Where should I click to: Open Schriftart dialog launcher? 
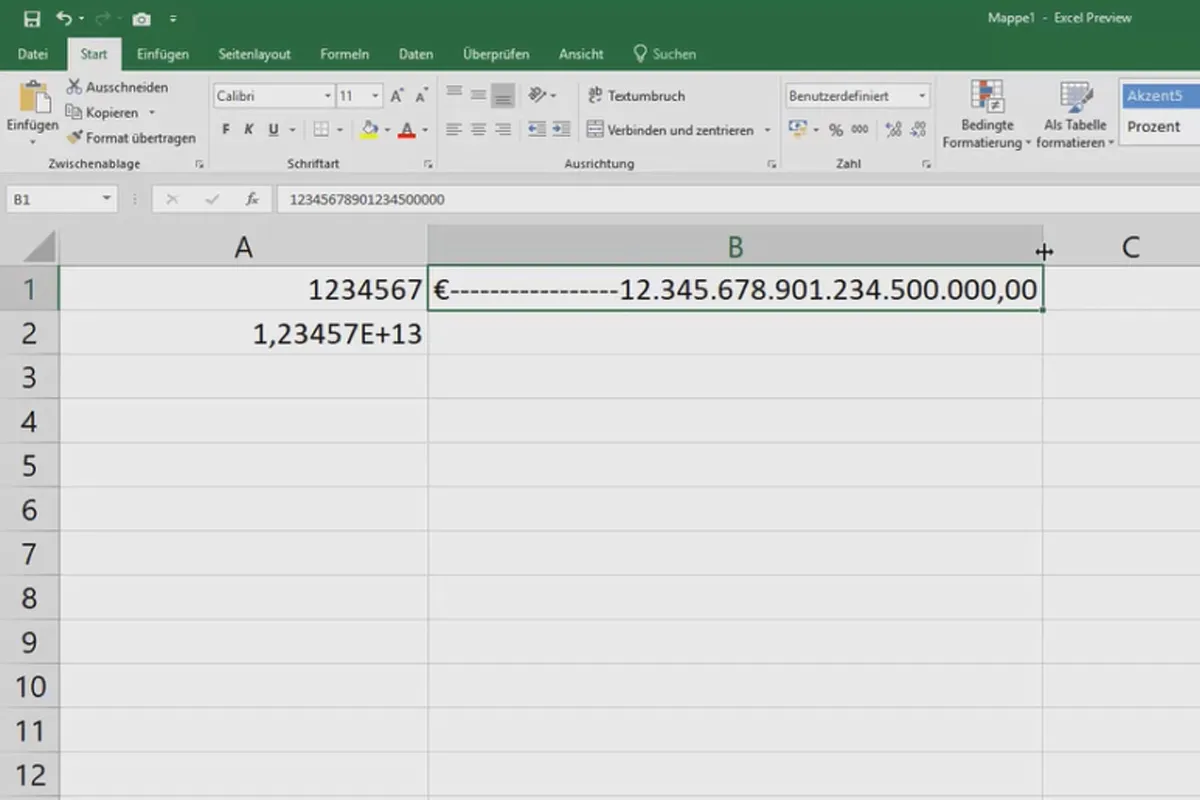coord(429,164)
